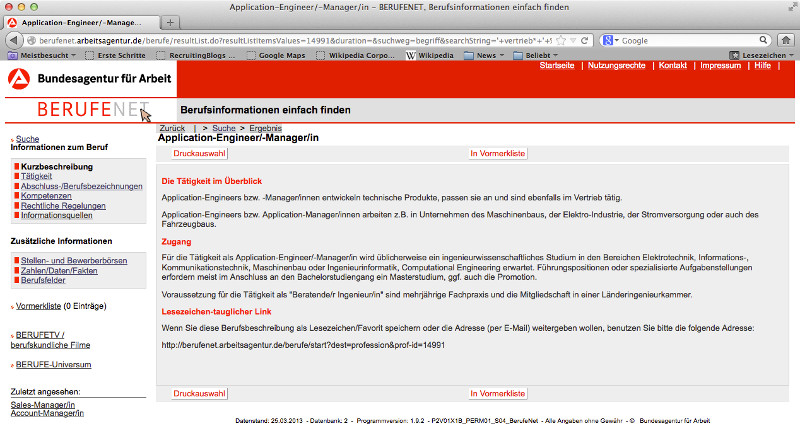Open the RecruitingBlogs bookmark
This screenshot has height=426, width=800.
click(x=196, y=55)
